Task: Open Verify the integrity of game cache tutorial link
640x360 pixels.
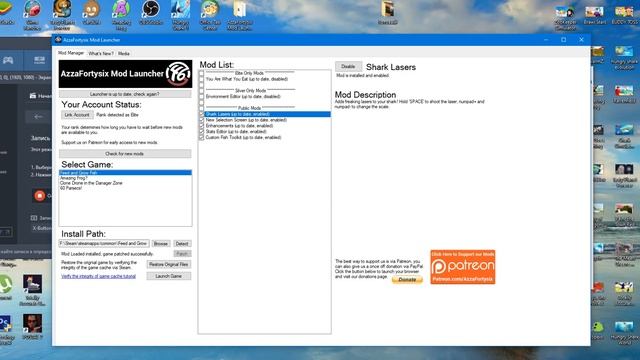Action: click(x=98, y=276)
